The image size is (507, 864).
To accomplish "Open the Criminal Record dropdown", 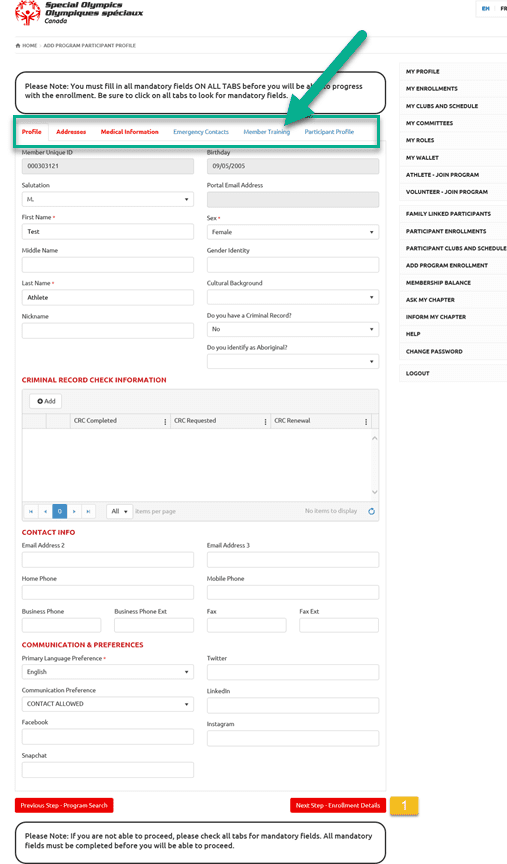I will tap(293, 329).
